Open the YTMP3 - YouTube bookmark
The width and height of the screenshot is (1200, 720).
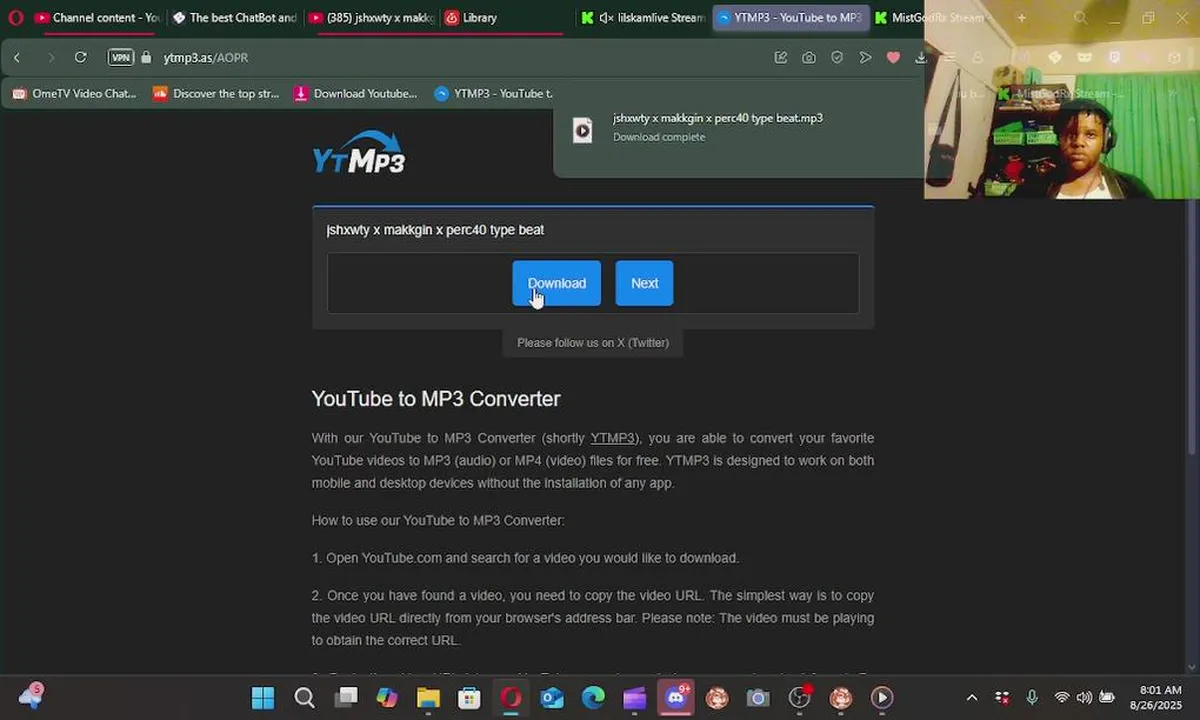coord(494,94)
